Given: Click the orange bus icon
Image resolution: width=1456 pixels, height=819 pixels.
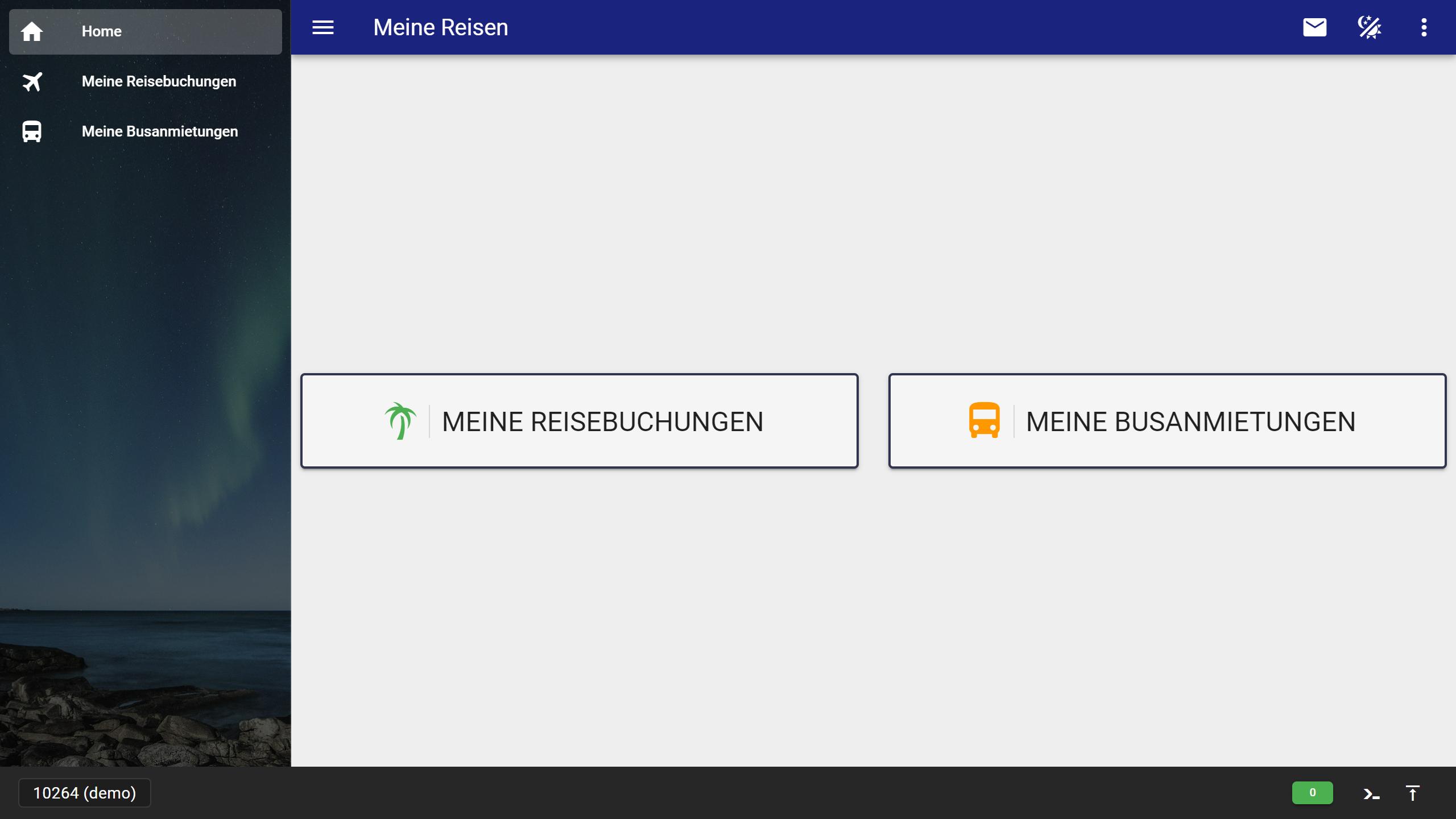Looking at the screenshot, I should [x=985, y=420].
